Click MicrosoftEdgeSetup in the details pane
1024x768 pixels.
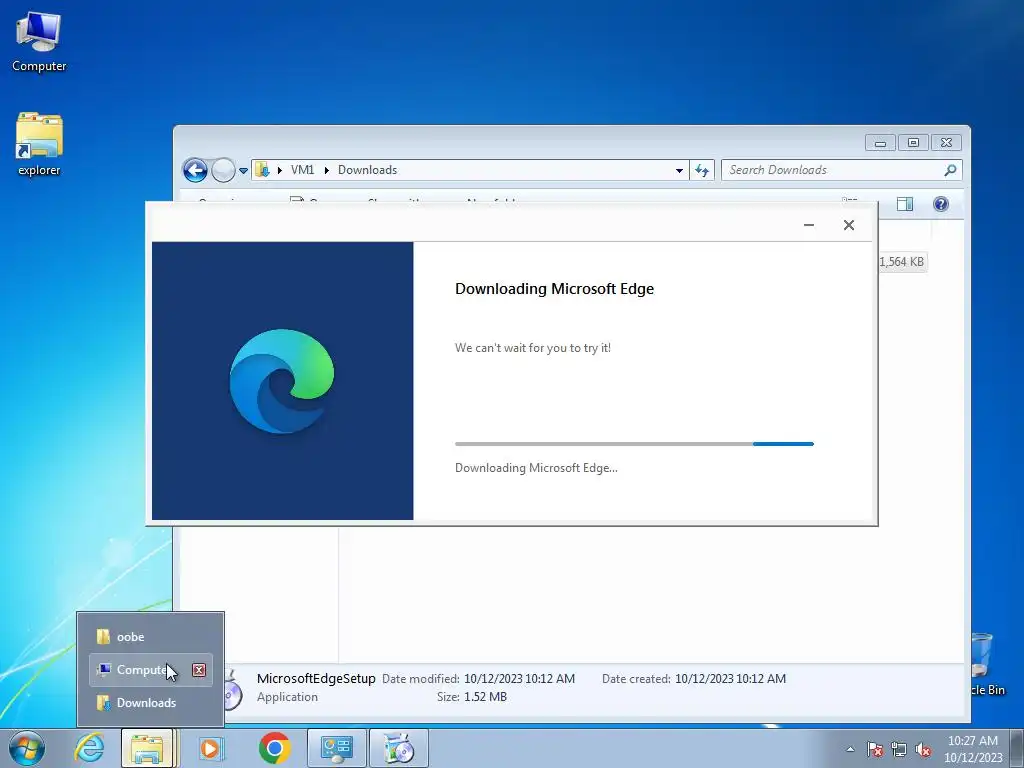pyautogui.click(x=316, y=679)
